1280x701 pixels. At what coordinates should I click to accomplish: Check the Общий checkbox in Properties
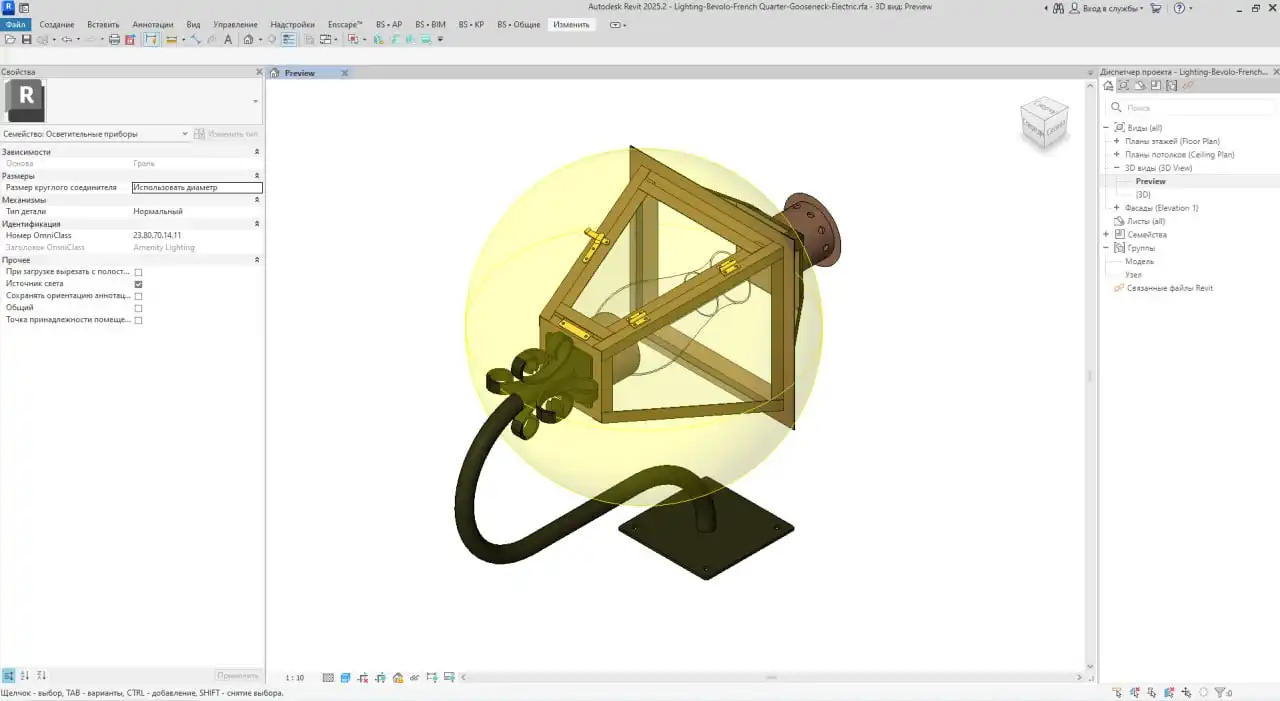tap(138, 307)
